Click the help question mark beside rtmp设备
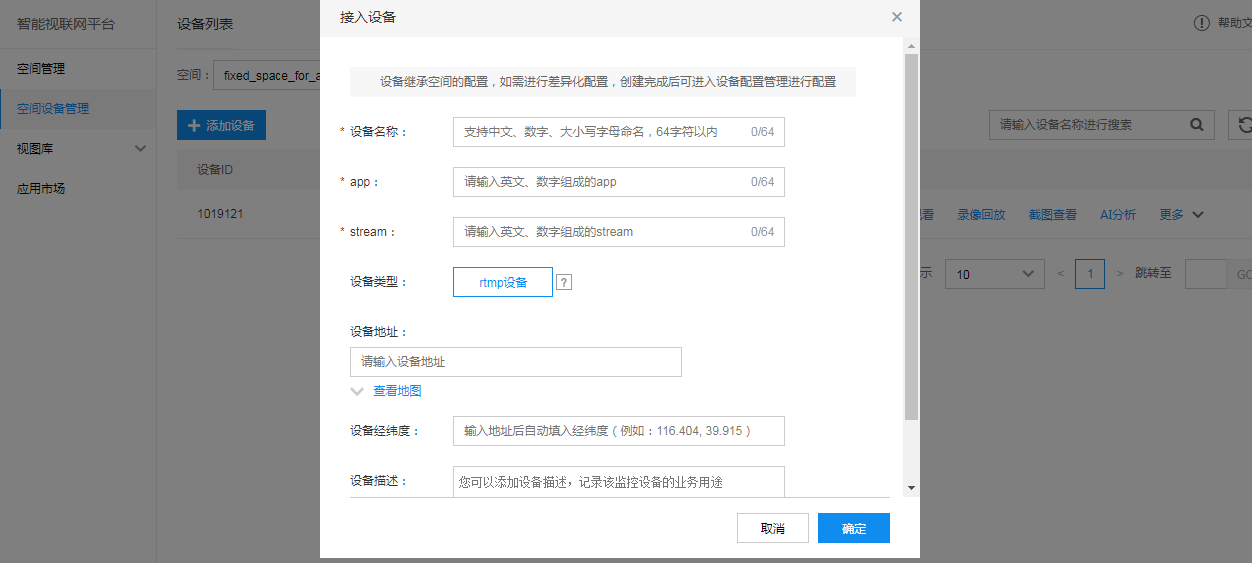This screenshot has height=563, width=1252. (x=564, y=283)
